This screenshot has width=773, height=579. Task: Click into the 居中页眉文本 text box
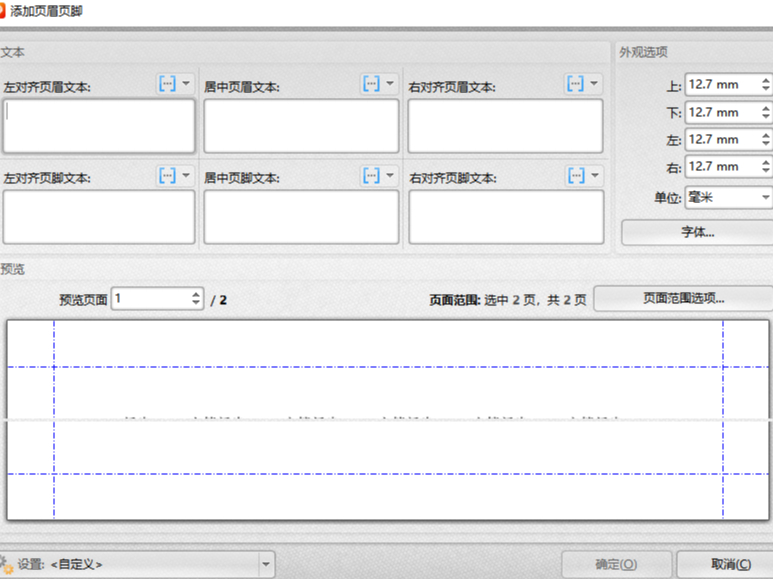pyautogui.click(x=301, y=126)
